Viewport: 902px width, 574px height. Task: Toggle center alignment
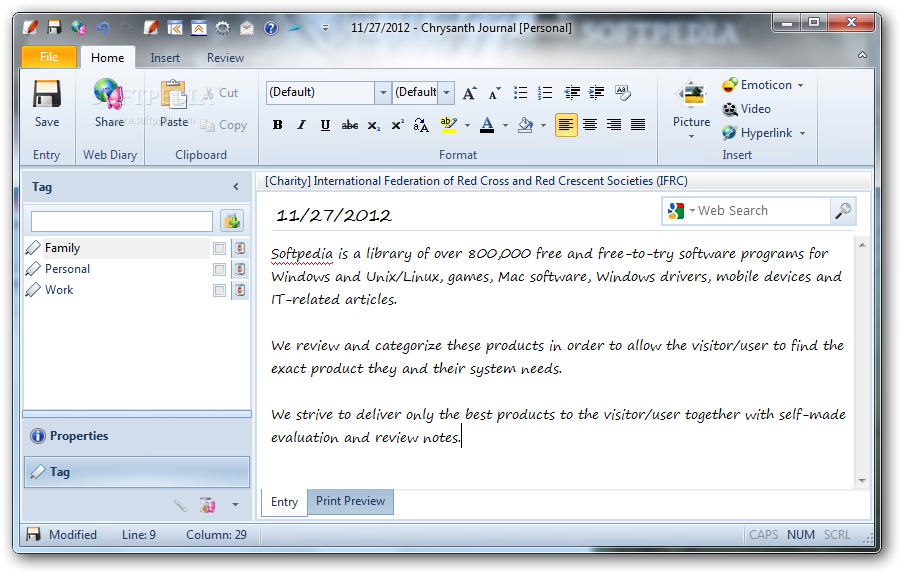click(590, 125)
